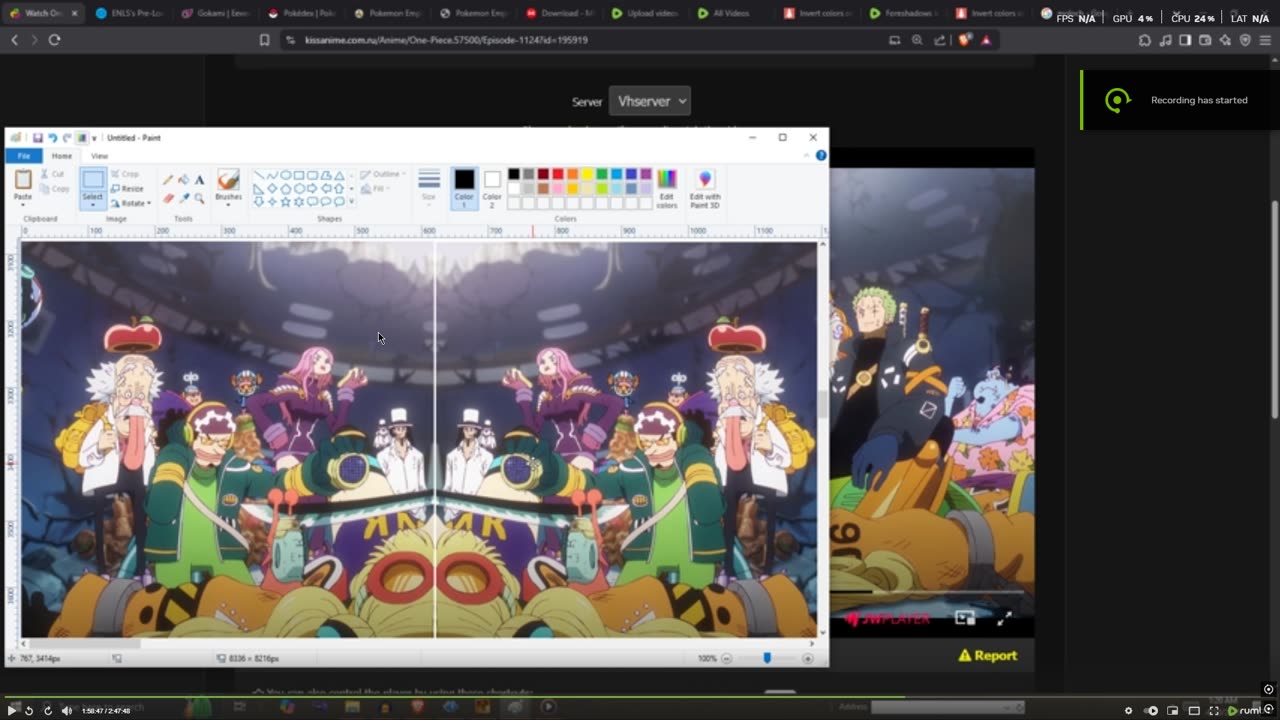Open Paint help question mark icon

(821, 156)
